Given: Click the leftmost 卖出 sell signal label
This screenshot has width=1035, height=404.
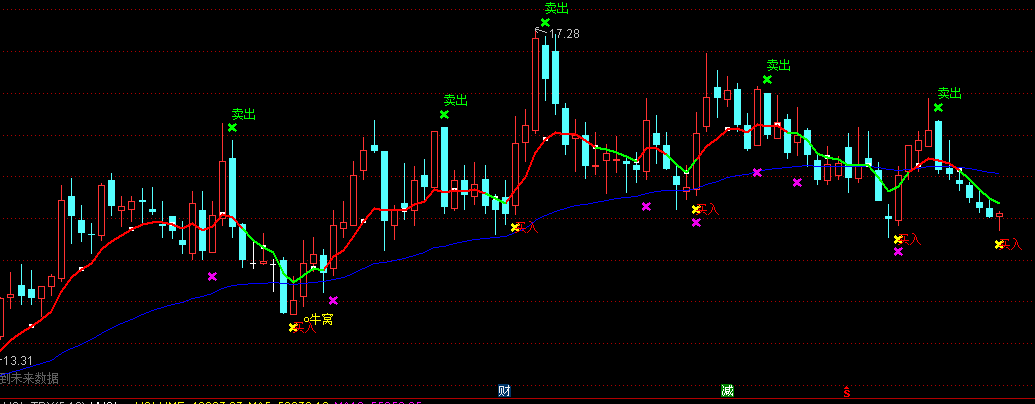Looking at the screenshot, I should pyautogui.click(x=244, y=114).
